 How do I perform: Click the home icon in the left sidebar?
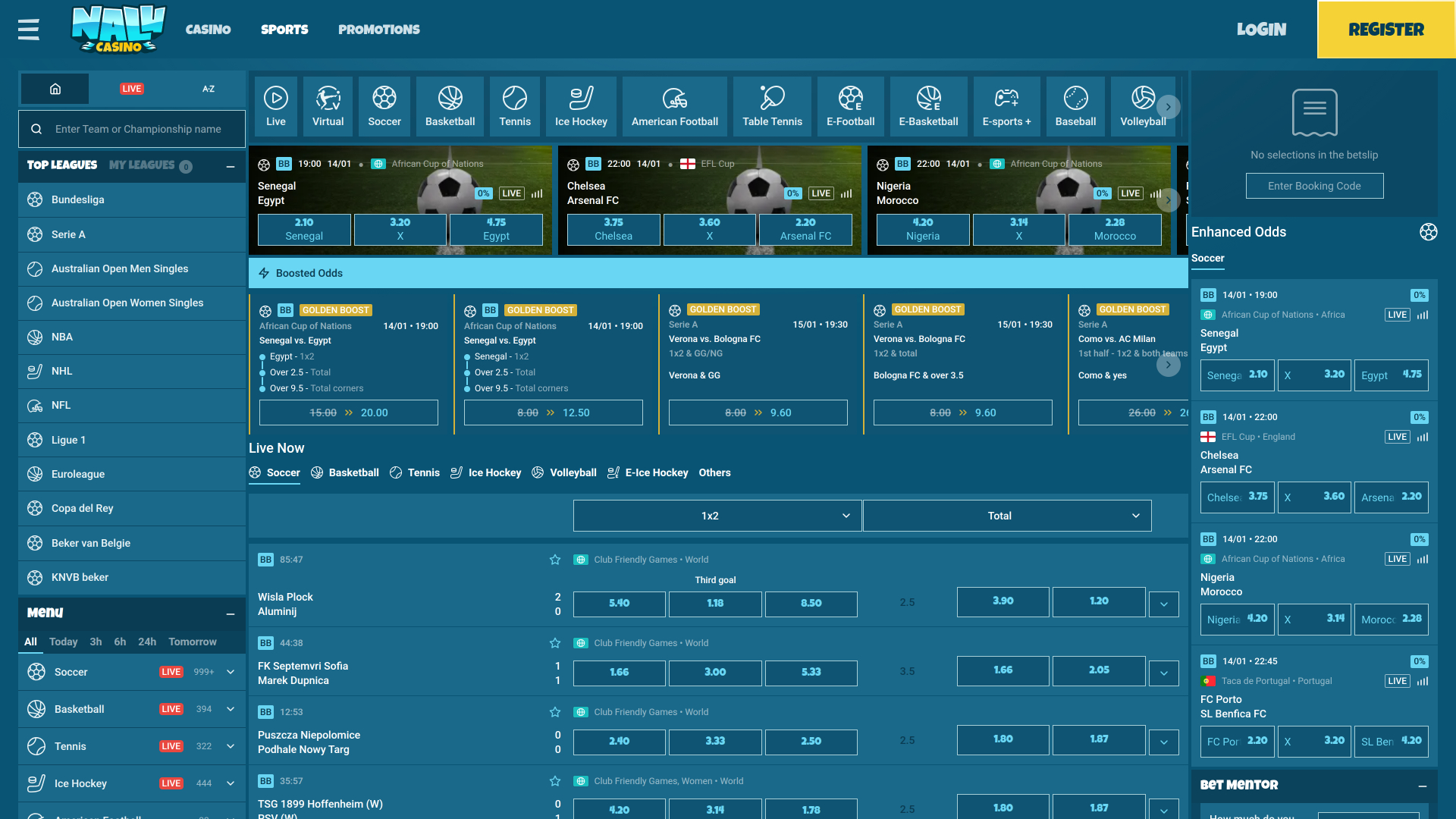(x=55, y=89)
